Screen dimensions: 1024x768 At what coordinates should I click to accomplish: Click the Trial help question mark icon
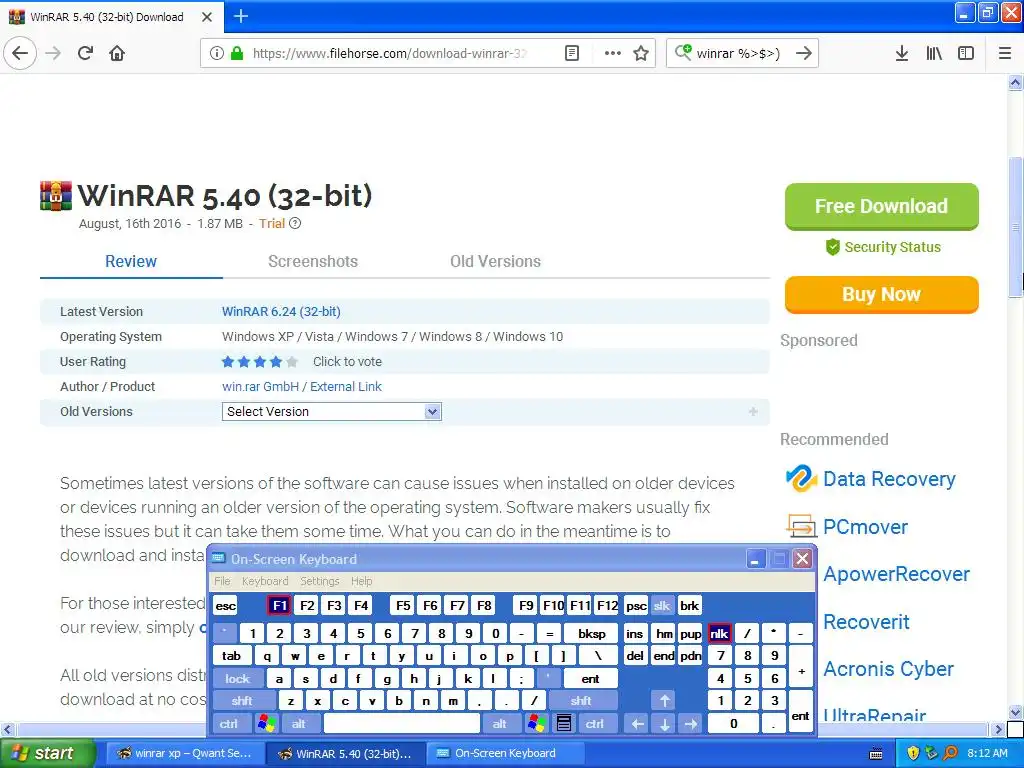tap(295, 223)
